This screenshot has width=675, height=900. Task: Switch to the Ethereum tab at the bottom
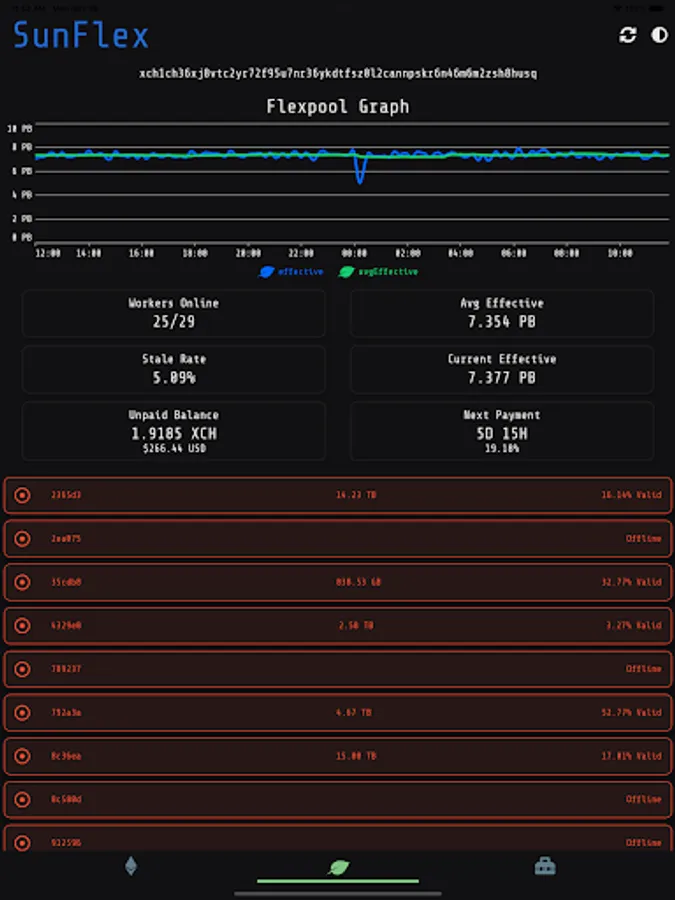pos(131,866)
